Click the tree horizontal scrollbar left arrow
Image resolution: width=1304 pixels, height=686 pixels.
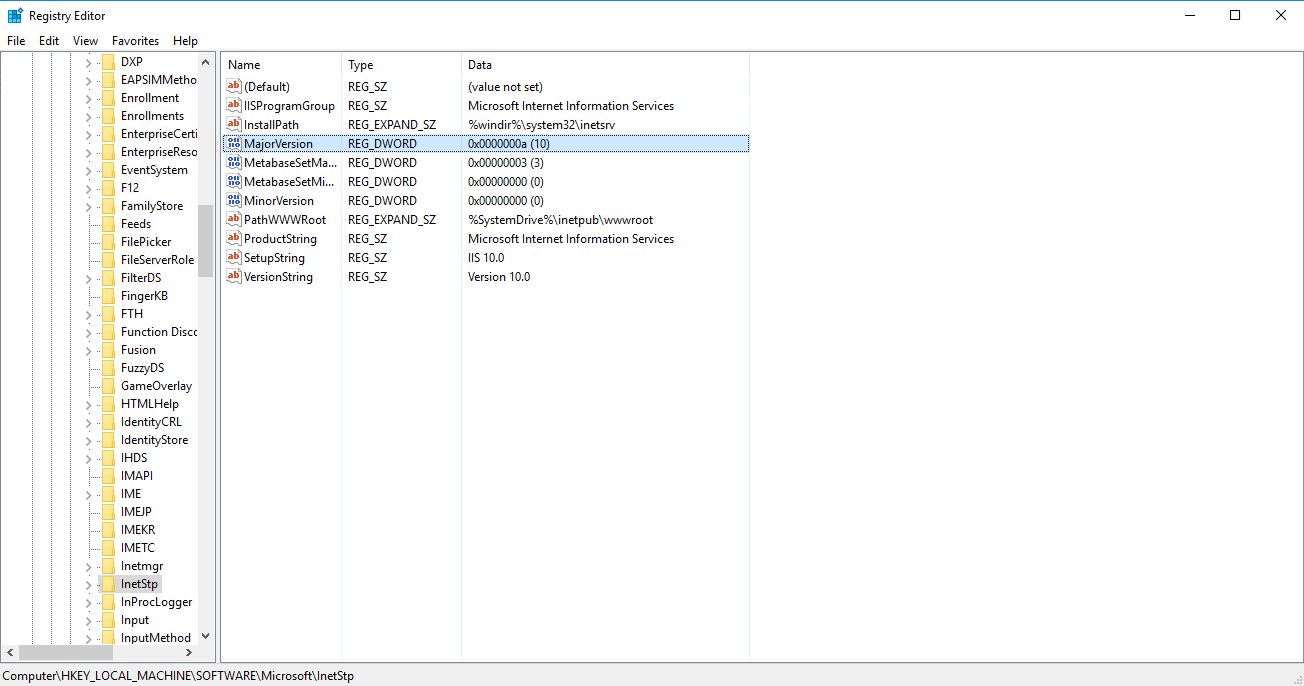(10, 652)
